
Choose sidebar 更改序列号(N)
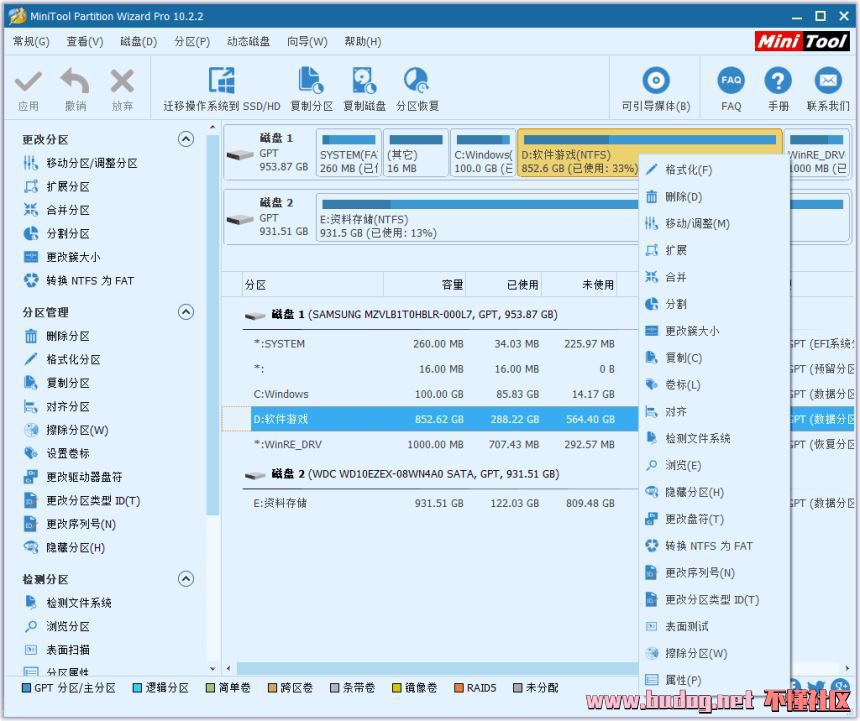tap(70, 524)
